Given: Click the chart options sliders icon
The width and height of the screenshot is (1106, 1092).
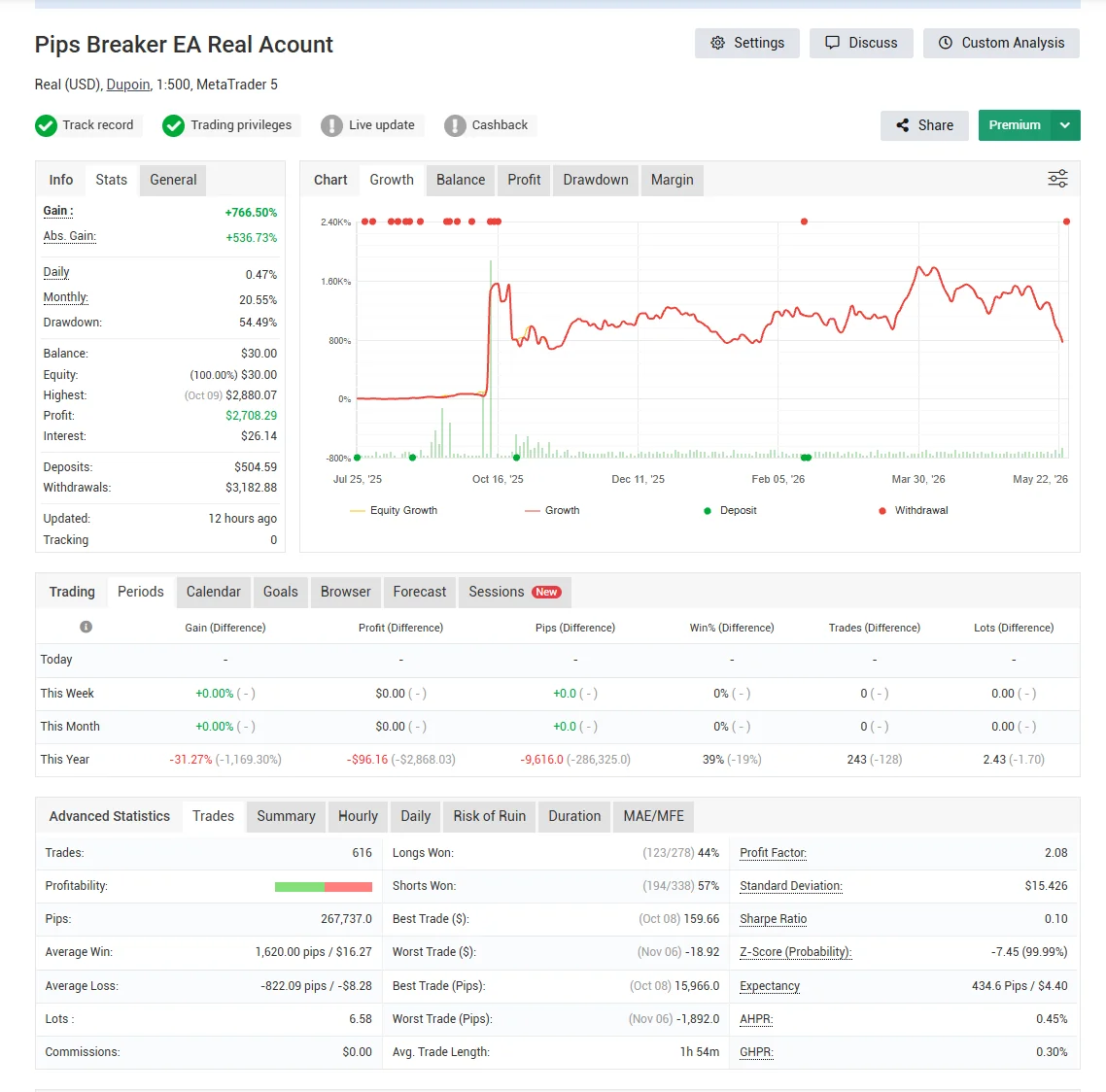Looking at the screenshot, I should click(1057, 179).
